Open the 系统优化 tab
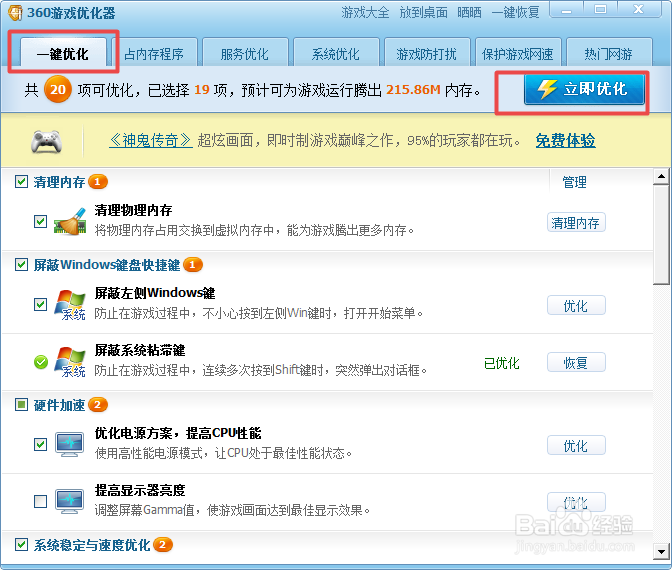 coord(336,53)
